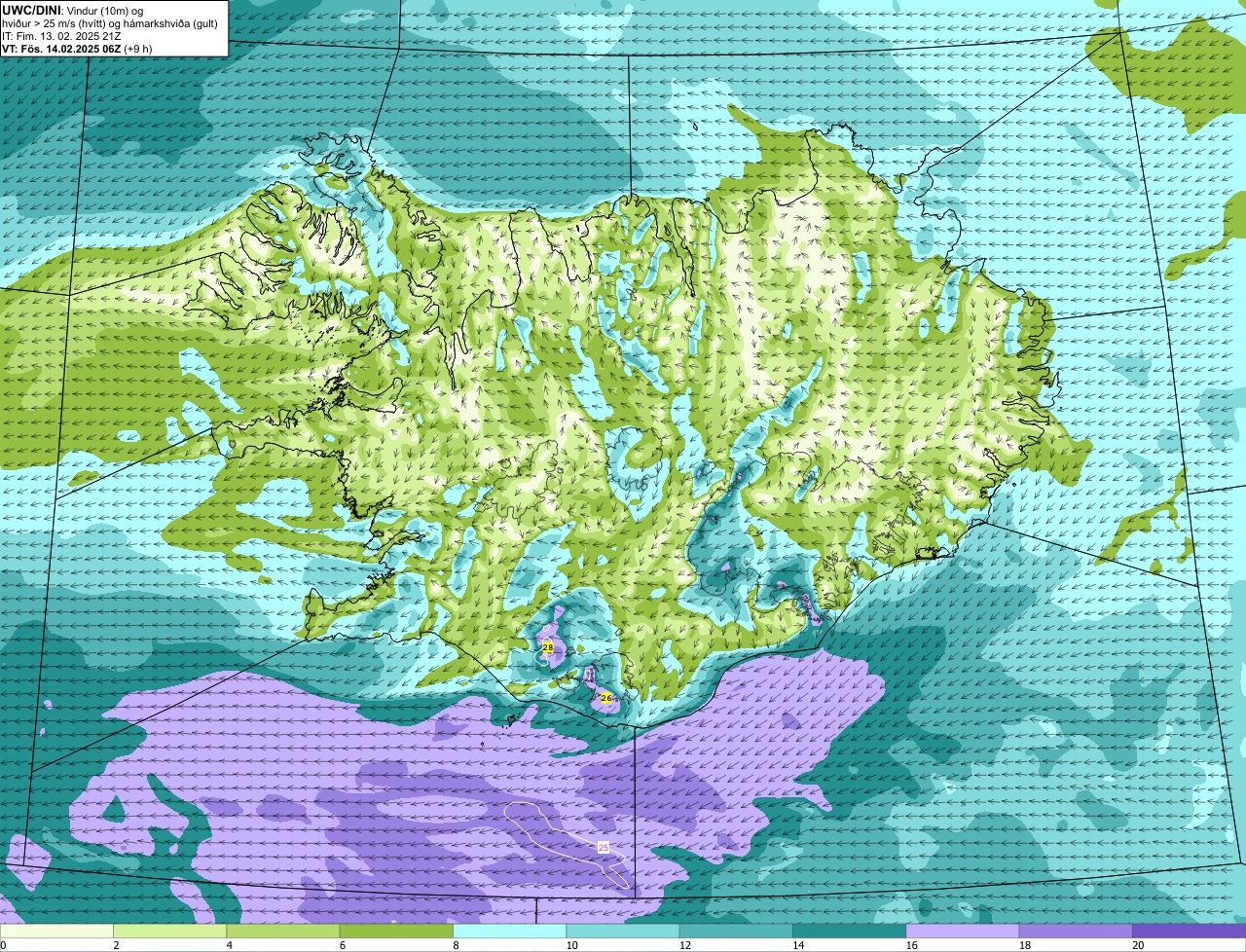Select the 14–16 m/s dark teal legend swatch
This screenshot has height=952, width=1246.
click(849, 931)
